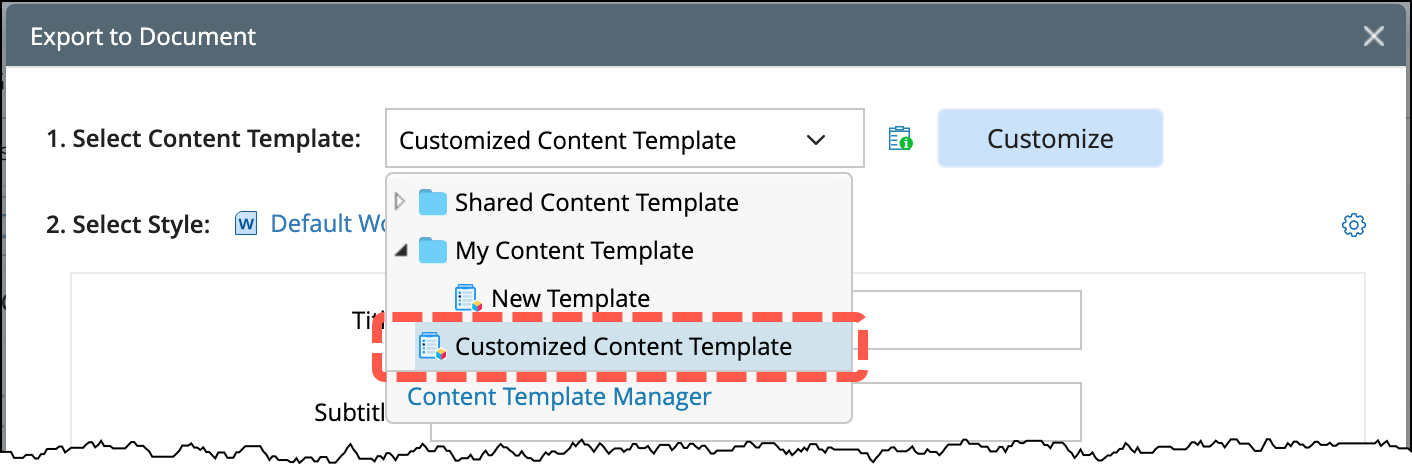The height and width of the screenshot is (464, 1412).
Task: Click the Shared Content Template folder icon
Action: (433, 202)
